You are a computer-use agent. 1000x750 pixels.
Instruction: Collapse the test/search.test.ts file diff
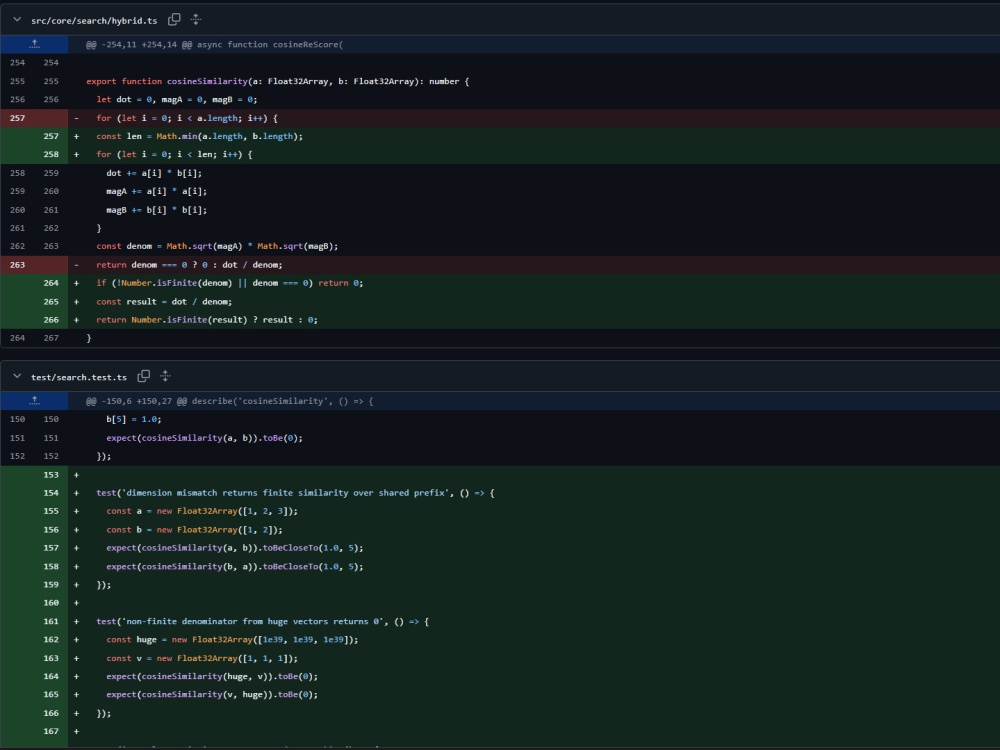17,376
